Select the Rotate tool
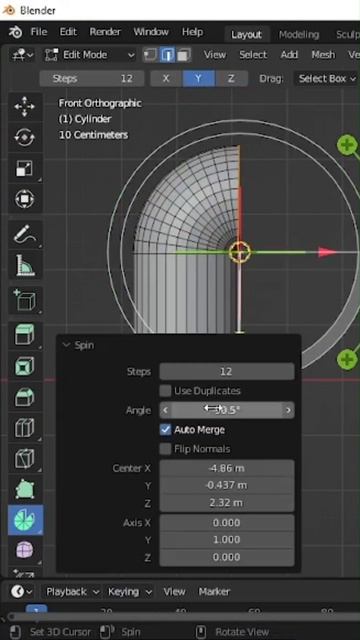Image resolution: width=360 pixels, height=640 pixels. click(x=25, y=137)
